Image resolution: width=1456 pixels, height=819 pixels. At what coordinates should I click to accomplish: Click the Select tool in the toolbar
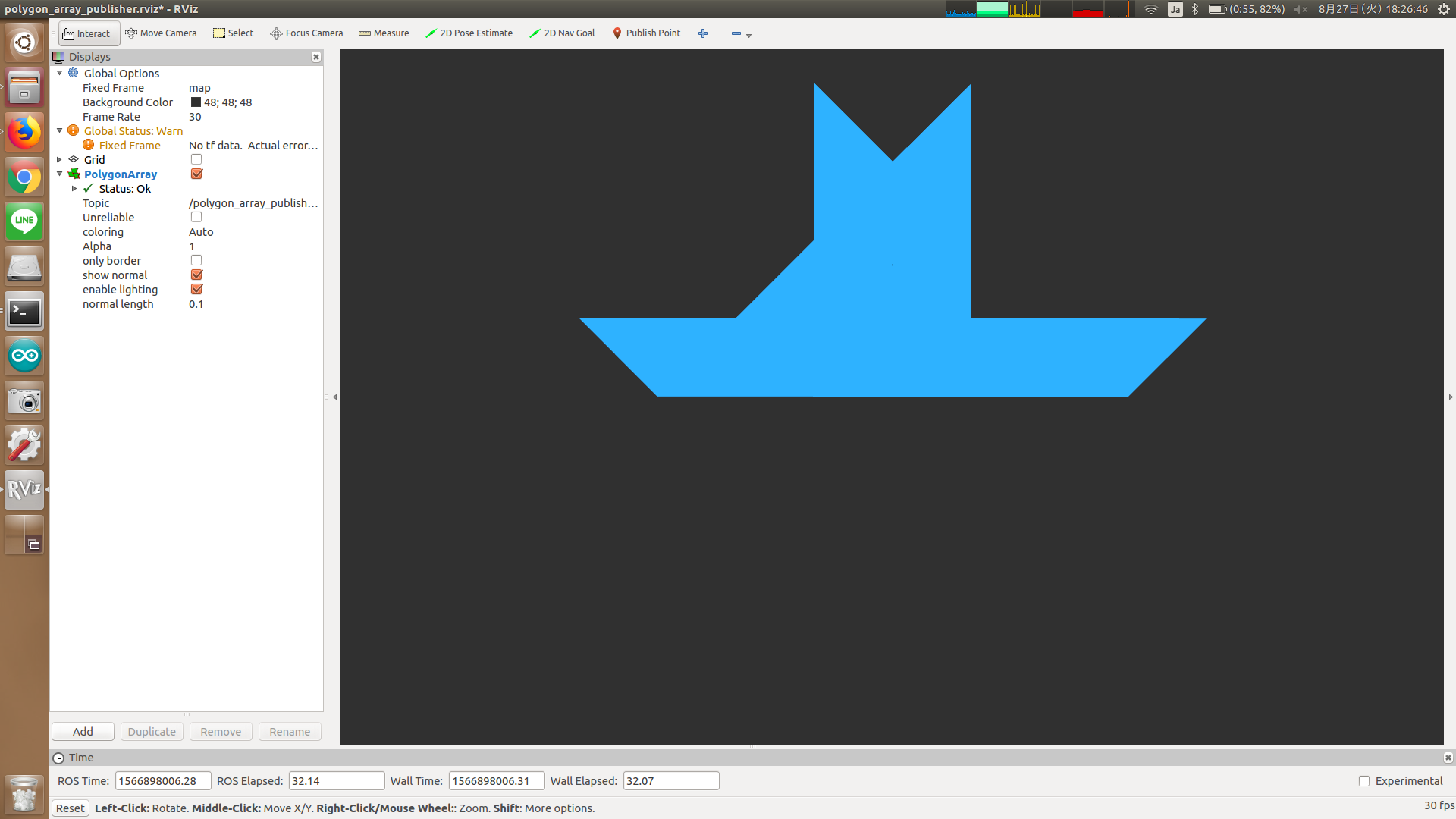(234, 33)
